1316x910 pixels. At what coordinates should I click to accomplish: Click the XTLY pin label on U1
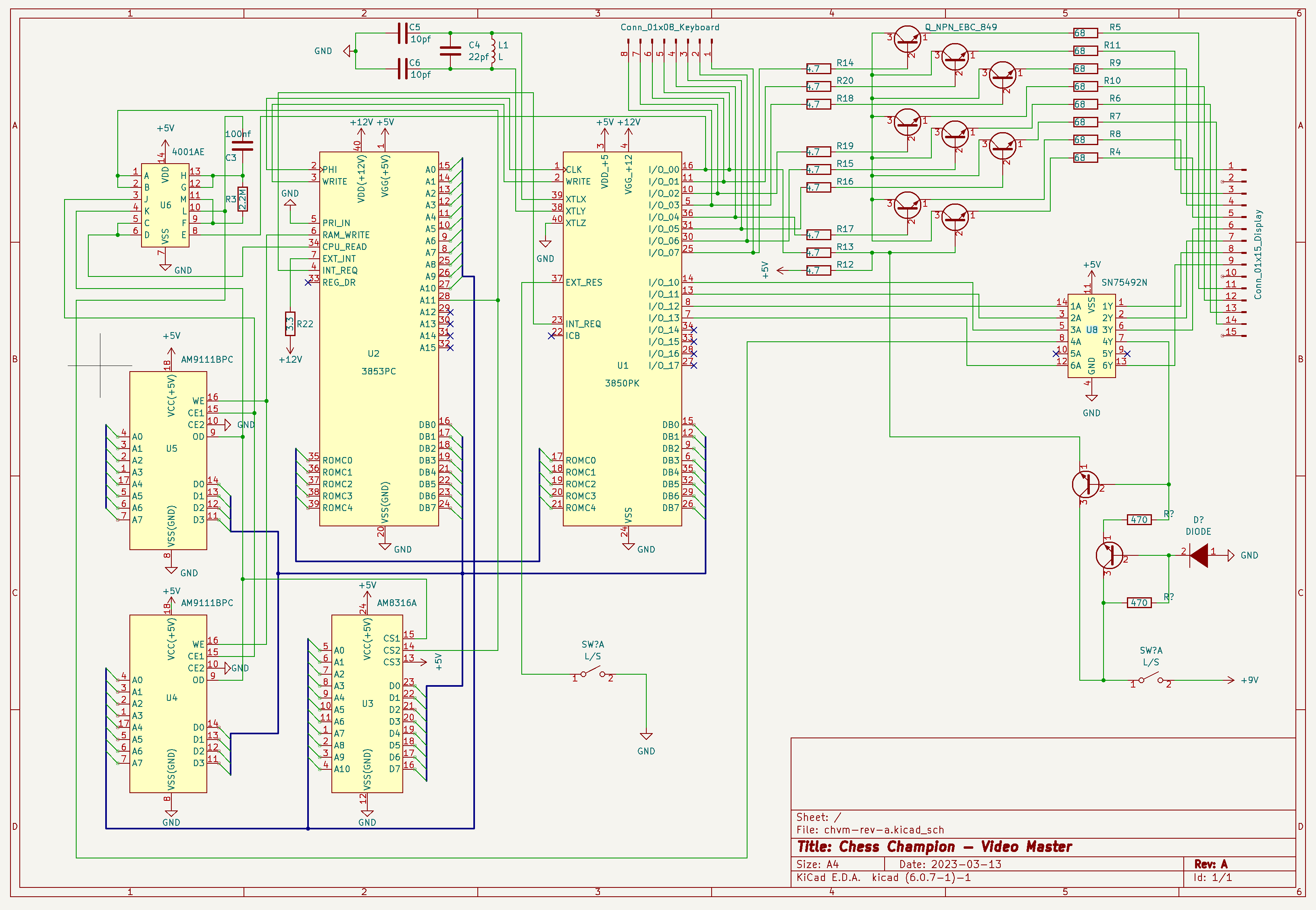click(576, 211)
